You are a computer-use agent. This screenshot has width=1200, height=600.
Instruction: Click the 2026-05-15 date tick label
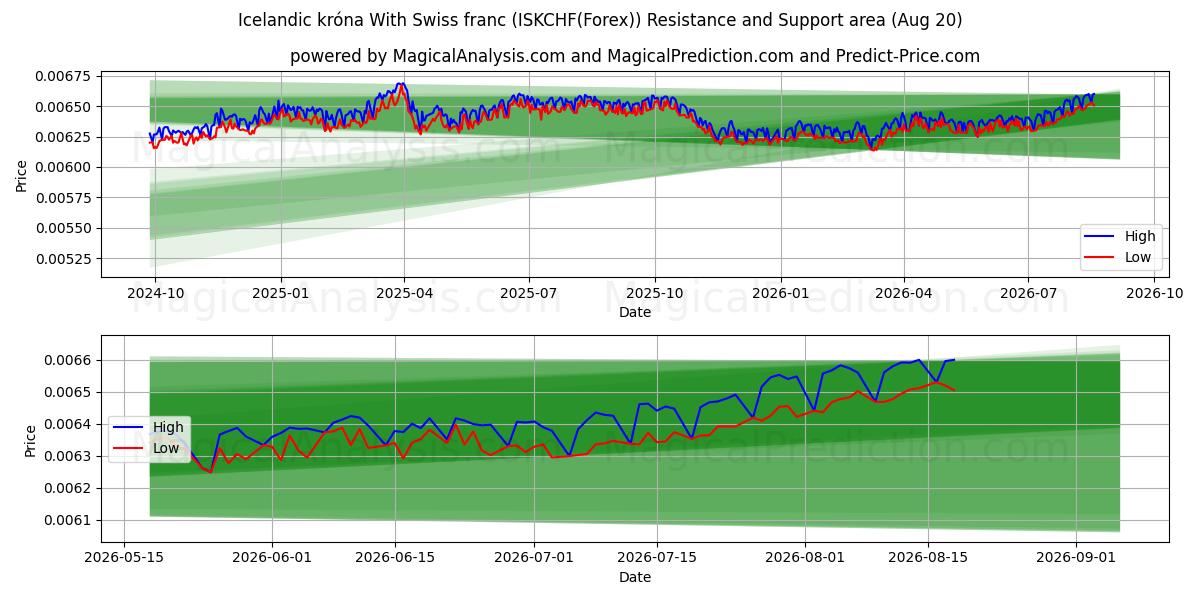124,559
